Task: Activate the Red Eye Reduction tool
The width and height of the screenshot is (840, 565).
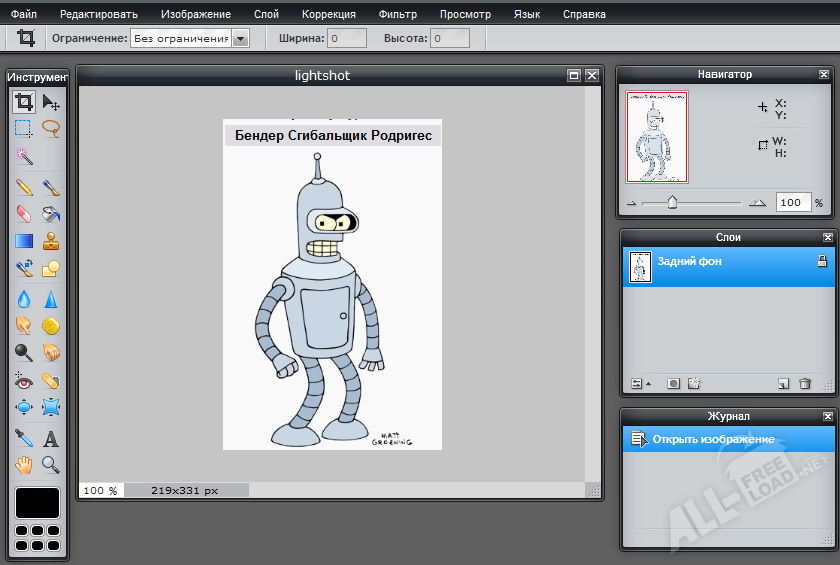Action: point(24,380)
